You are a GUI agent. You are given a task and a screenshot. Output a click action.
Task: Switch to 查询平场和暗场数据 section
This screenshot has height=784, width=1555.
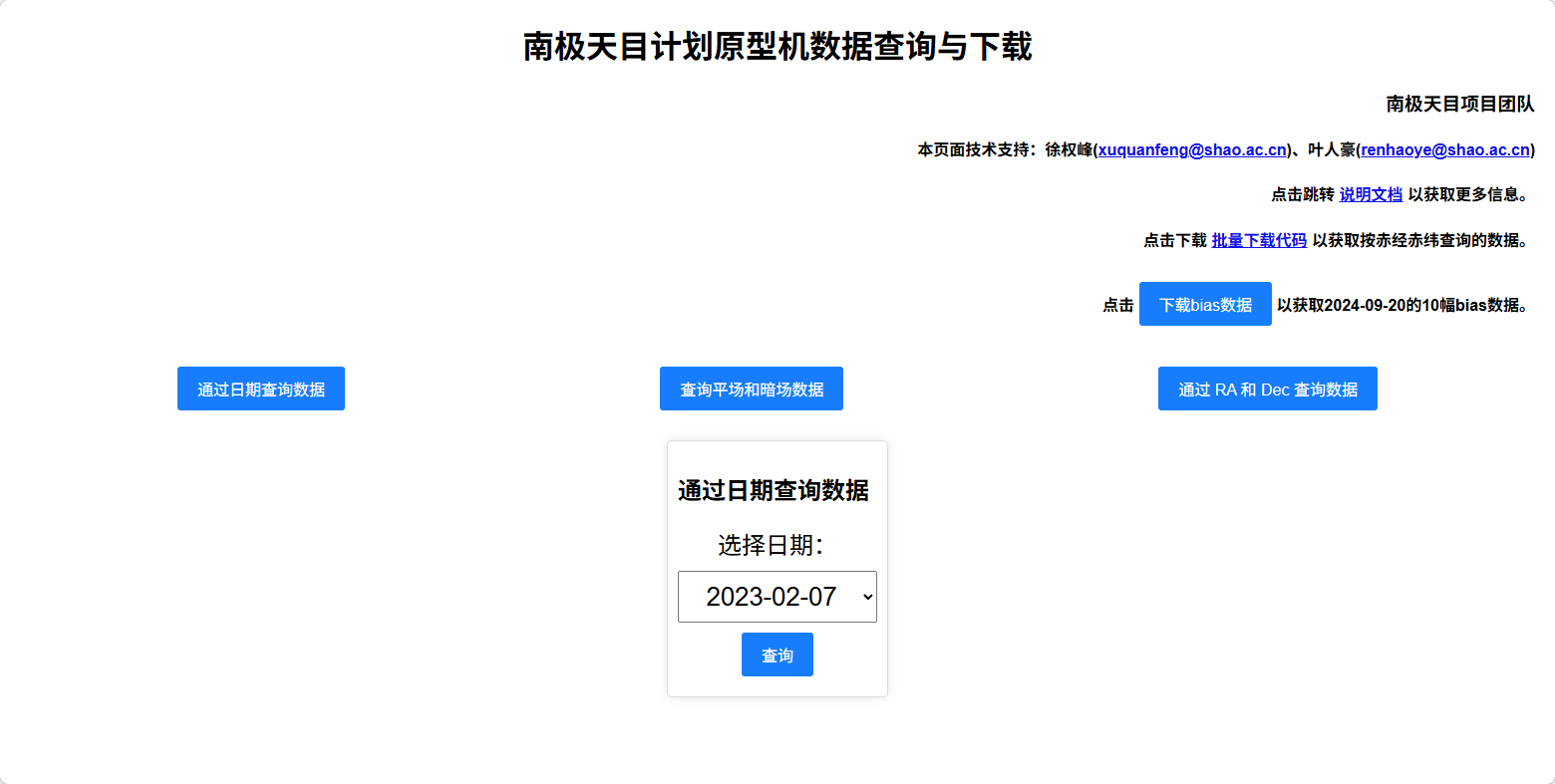[x=751, y=389]
